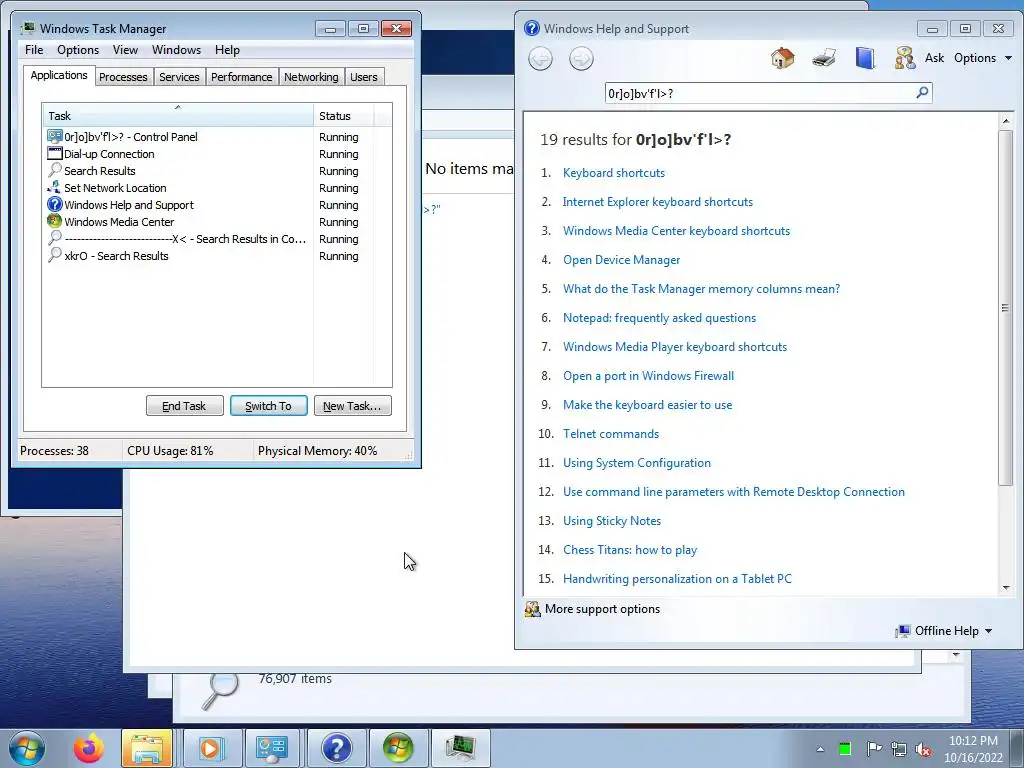1024x768 pixels.
Task: Open Chess Titans: how to play link
Action: (x=630, y=550)
